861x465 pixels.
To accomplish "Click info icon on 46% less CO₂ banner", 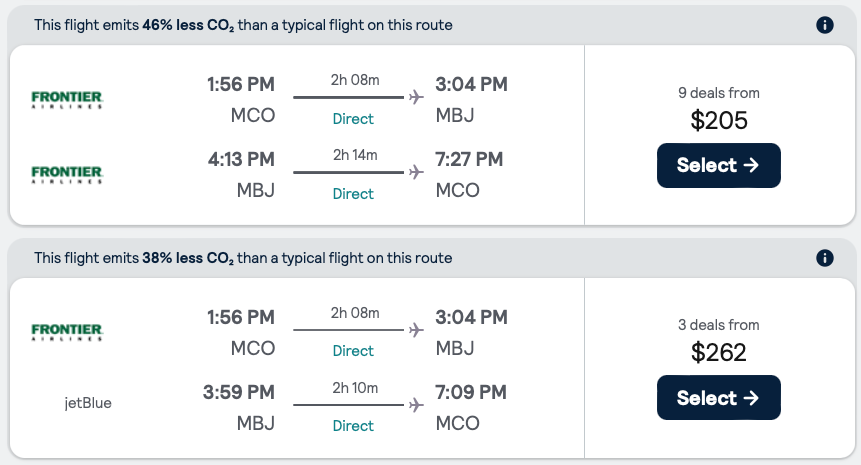I will click(x=825, y=25).
